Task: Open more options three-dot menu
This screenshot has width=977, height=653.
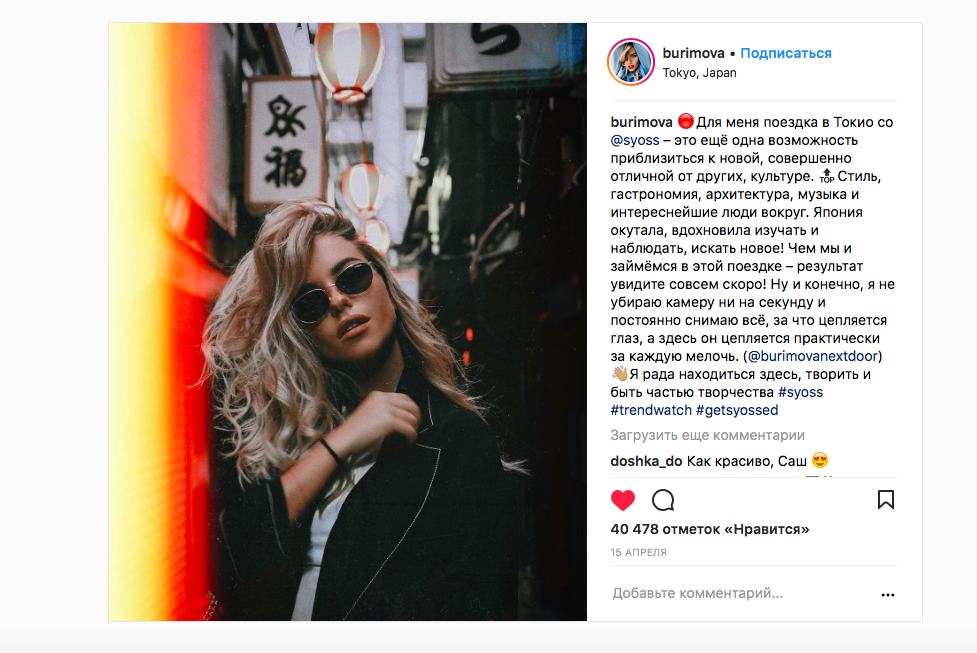Action: tap(888, 595)
